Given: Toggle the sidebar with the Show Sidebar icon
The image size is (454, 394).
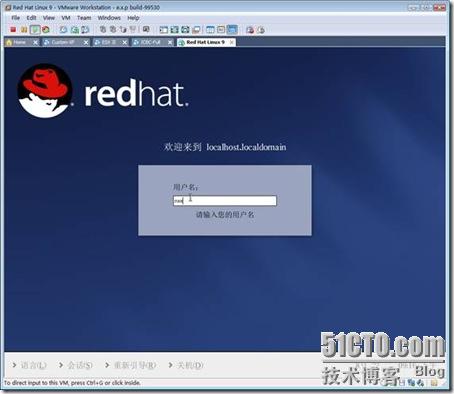Looking at the screenshot, I should click(x=164, y=30).
